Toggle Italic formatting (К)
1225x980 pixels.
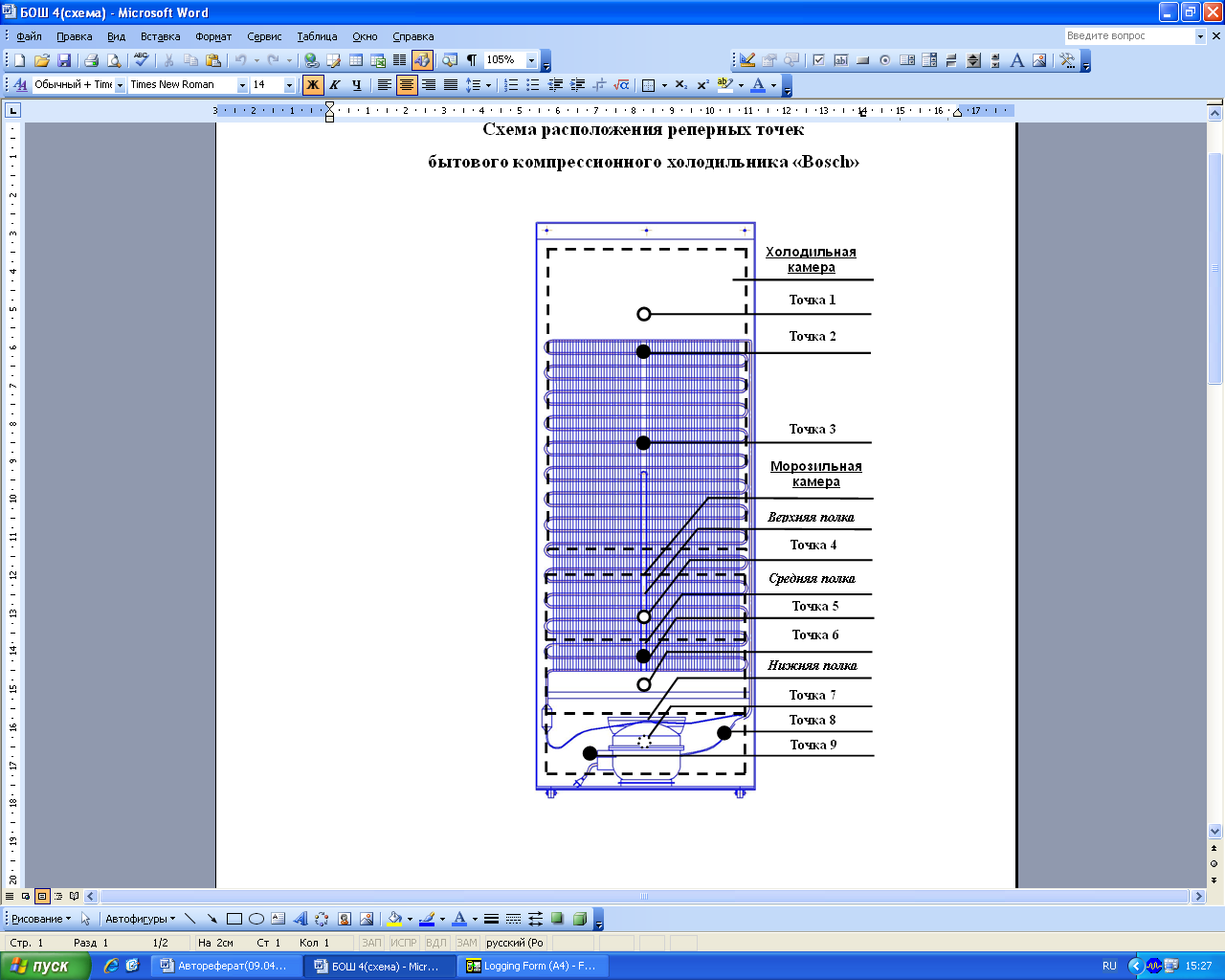[x=335, y=85]
